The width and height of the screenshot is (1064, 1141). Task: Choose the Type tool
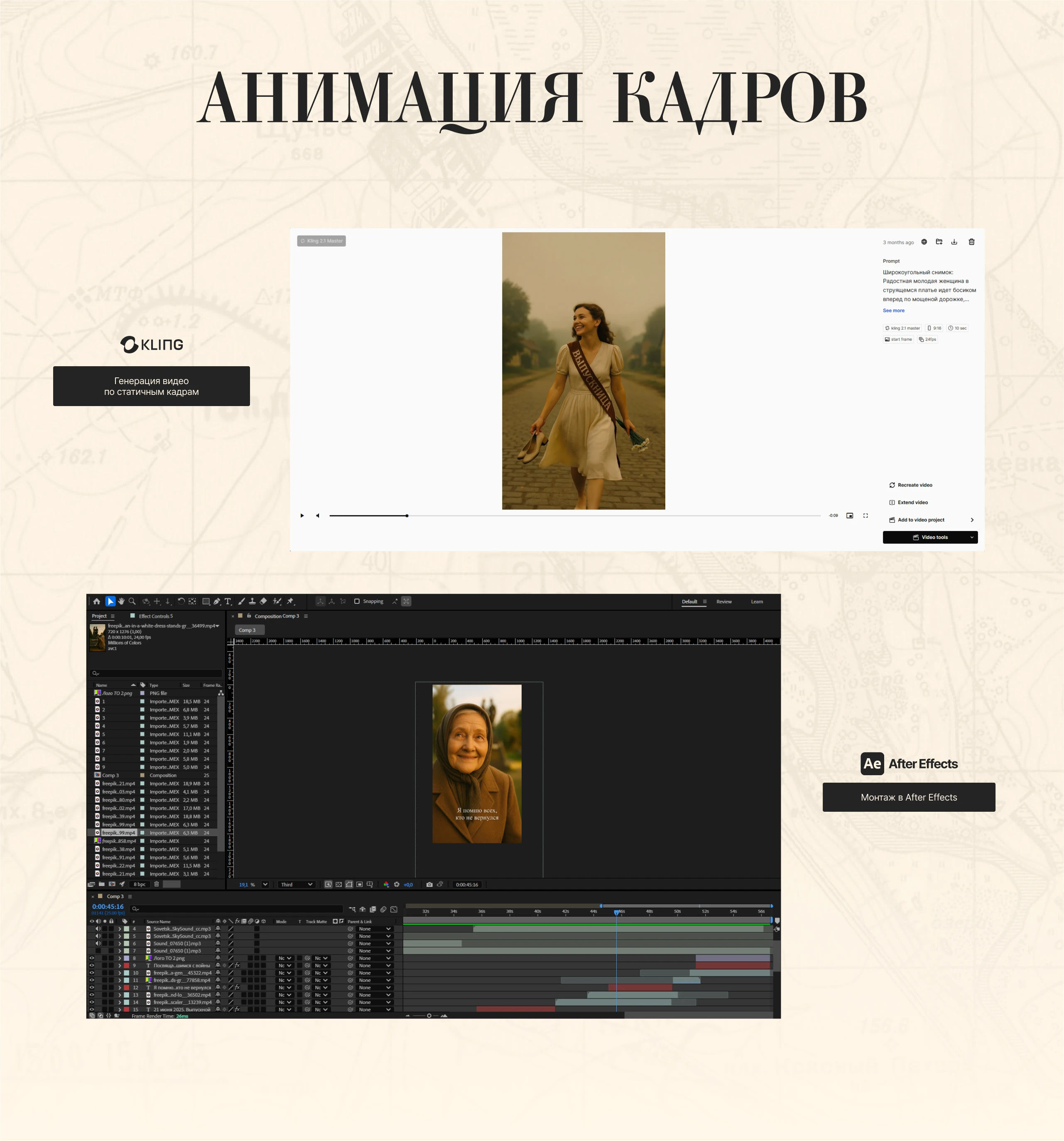tap(228, 602)
